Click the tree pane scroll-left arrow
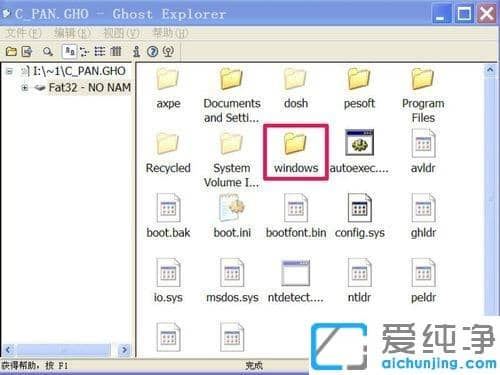500x375 pixels. (x=8, y=350)
